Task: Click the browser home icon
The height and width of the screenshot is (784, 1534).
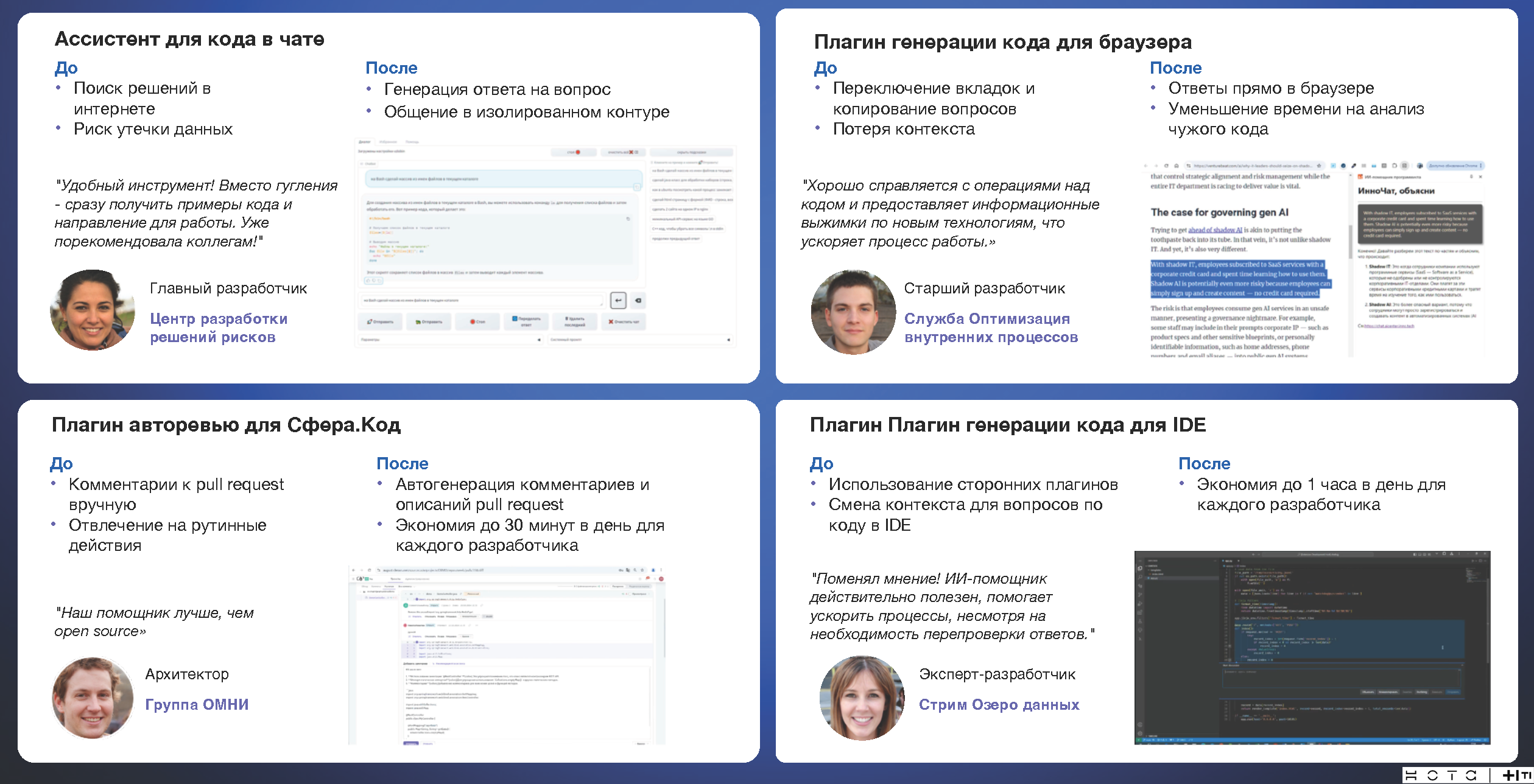Action: point(1177,166)
